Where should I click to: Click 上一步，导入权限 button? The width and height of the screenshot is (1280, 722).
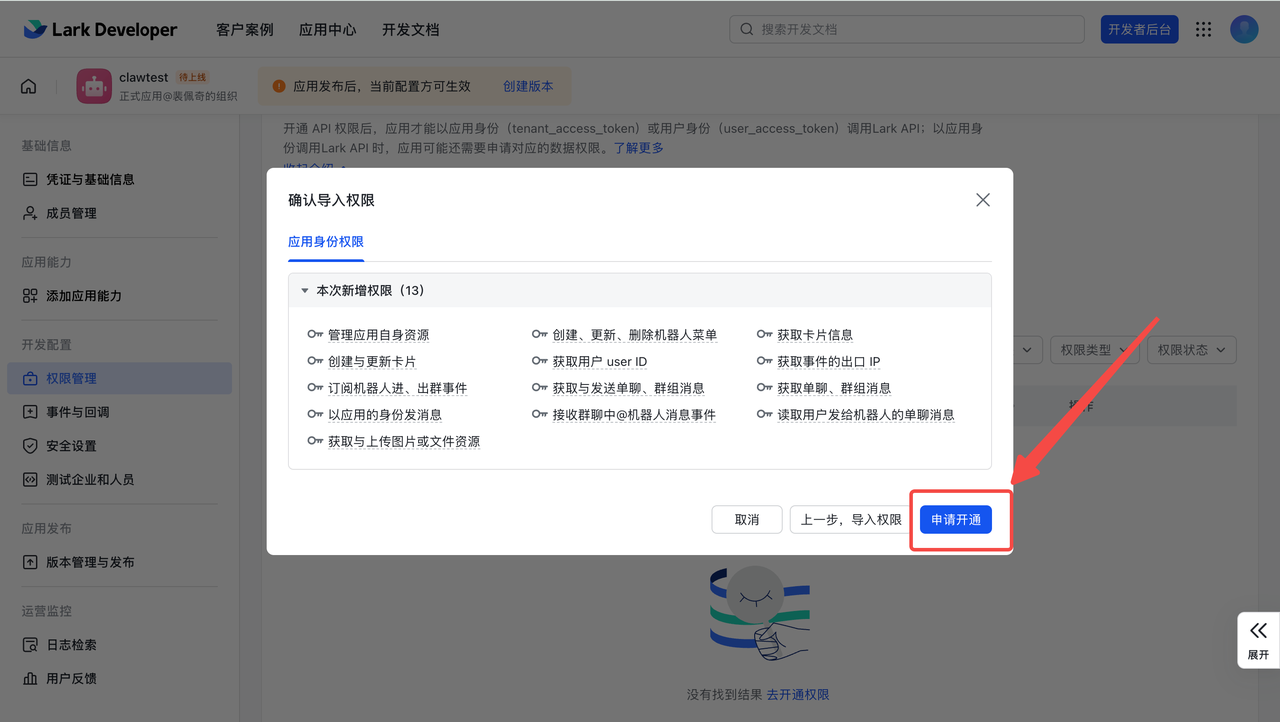click(x=851, y=519)
